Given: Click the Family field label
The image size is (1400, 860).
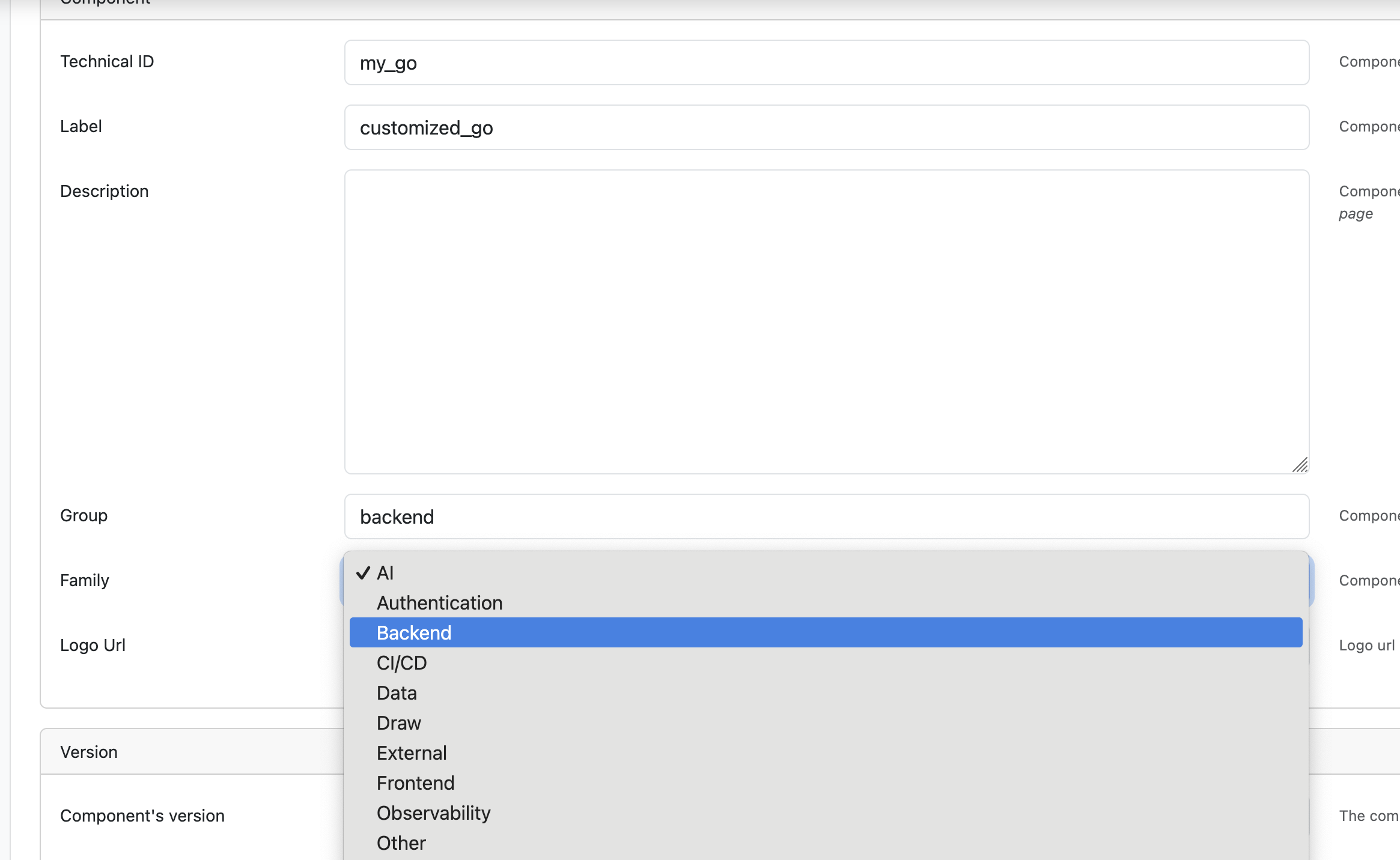Looking at the screenshot, I should (x=85, y=580).
